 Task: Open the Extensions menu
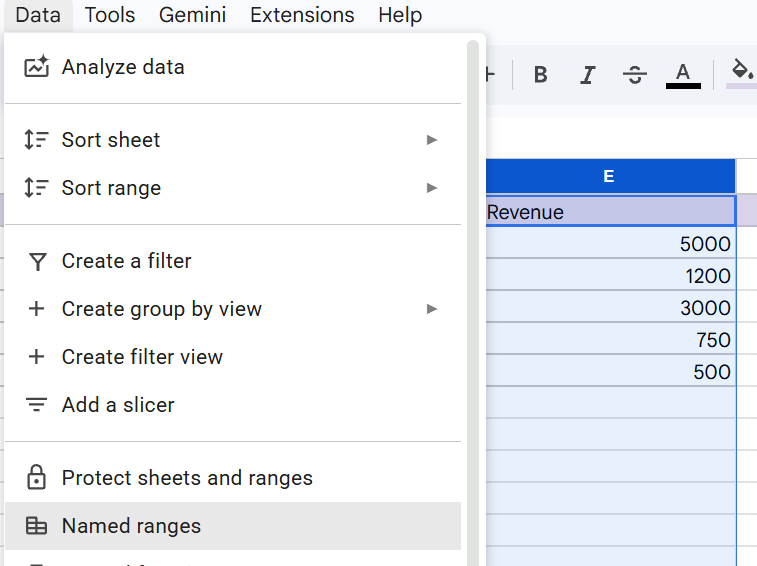coord(302,15)
